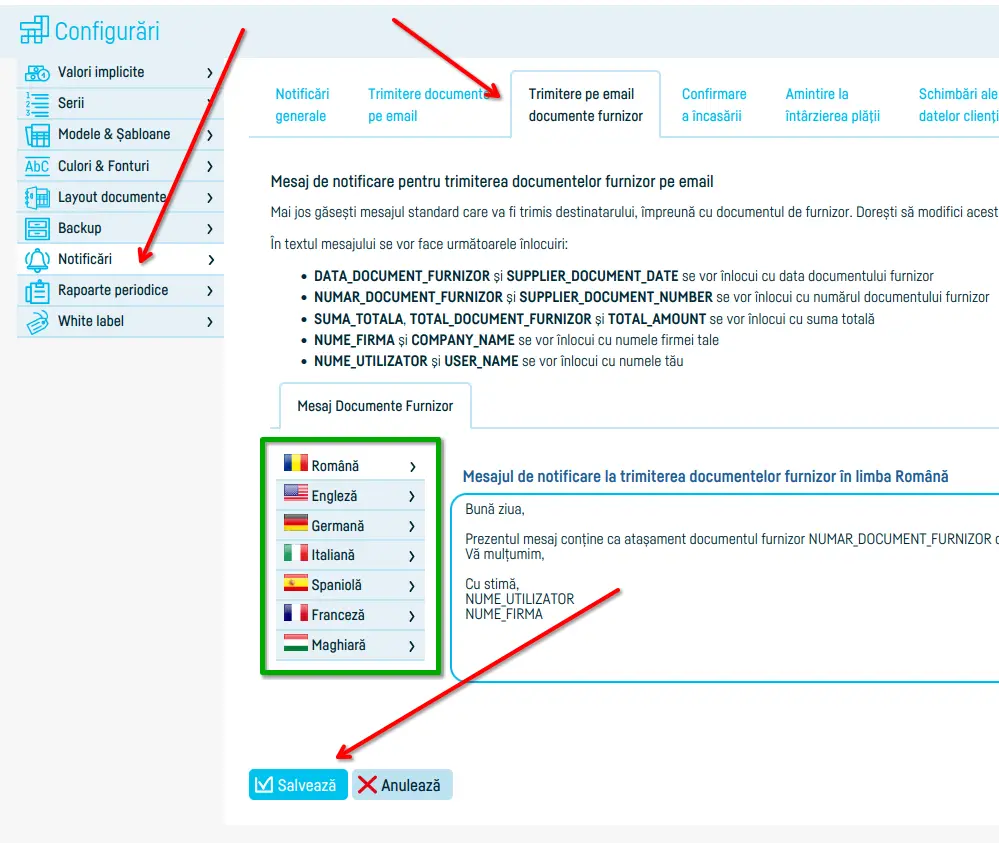Switch to Notificări generale tab
The width and height of the screenshot is (999, 843).
[x=302, y=105]
